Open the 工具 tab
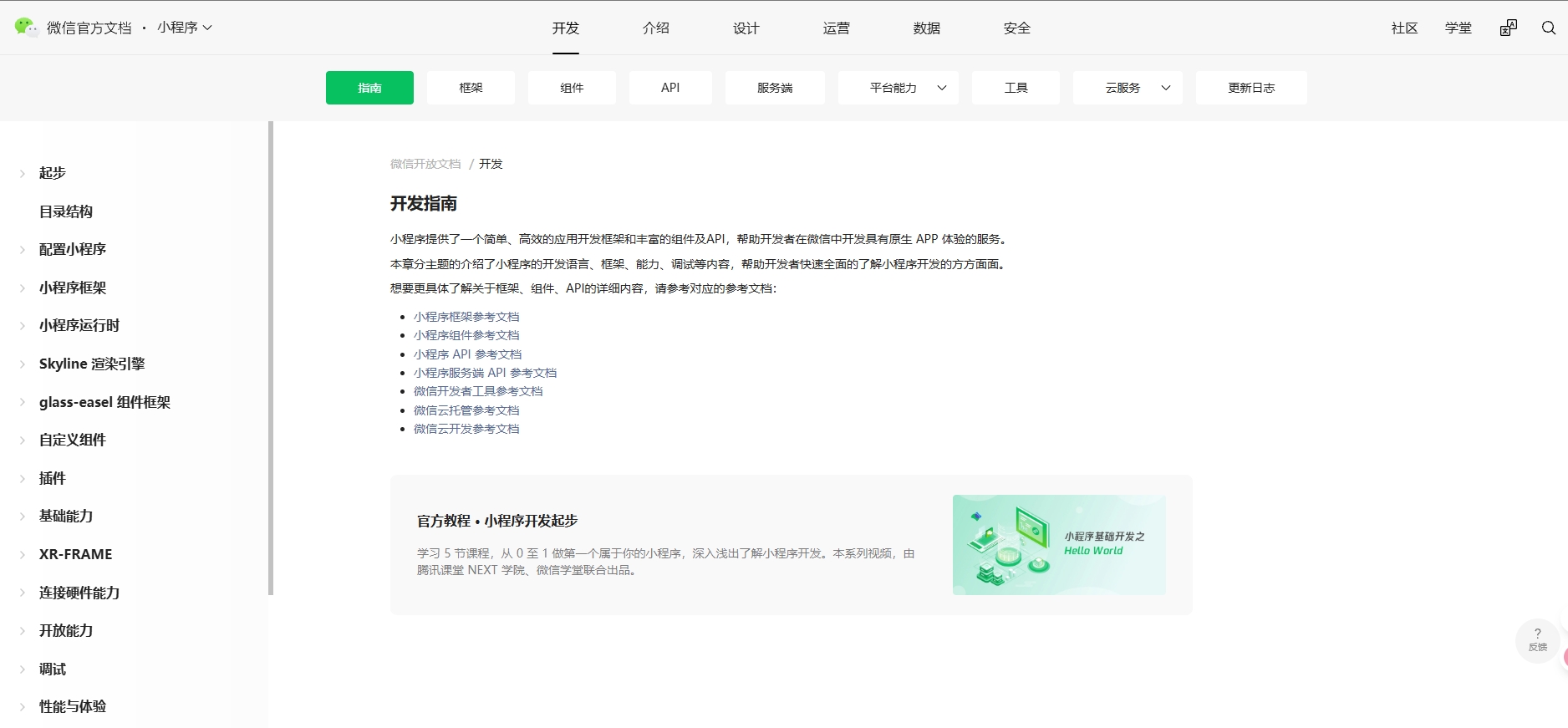Viewport: 1568px width, 728px height. 1016,88
